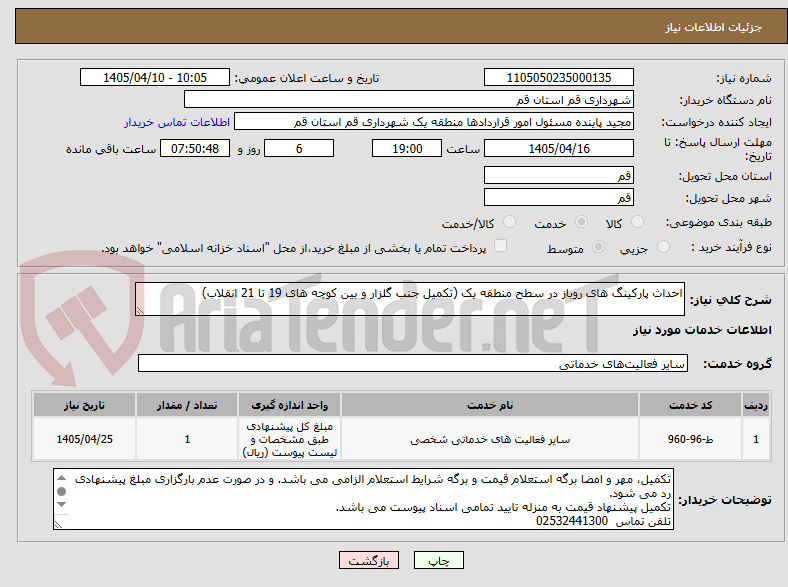
Task: Click the buyer notes scroll down arrow
Action: (x=61, y=504)
